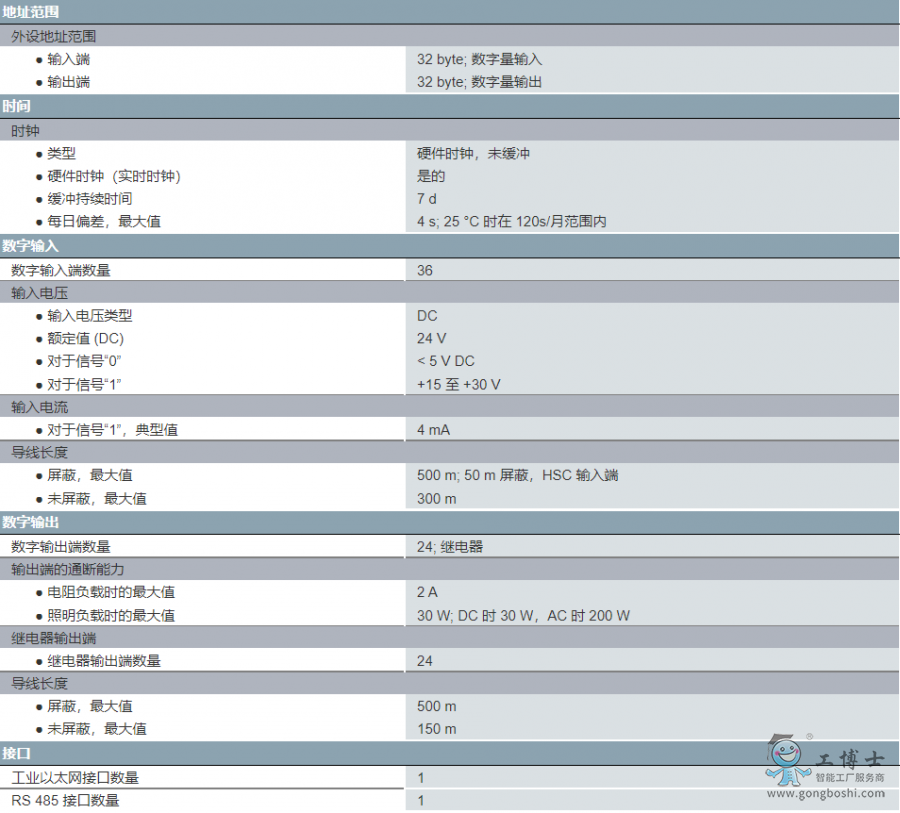The height and width of the screenshot is (813, 900).
Task: Click the value '30 W; DC 时 30 W，AC 时 200 W'
Action: pyautogui.click(x=523, y=616)
